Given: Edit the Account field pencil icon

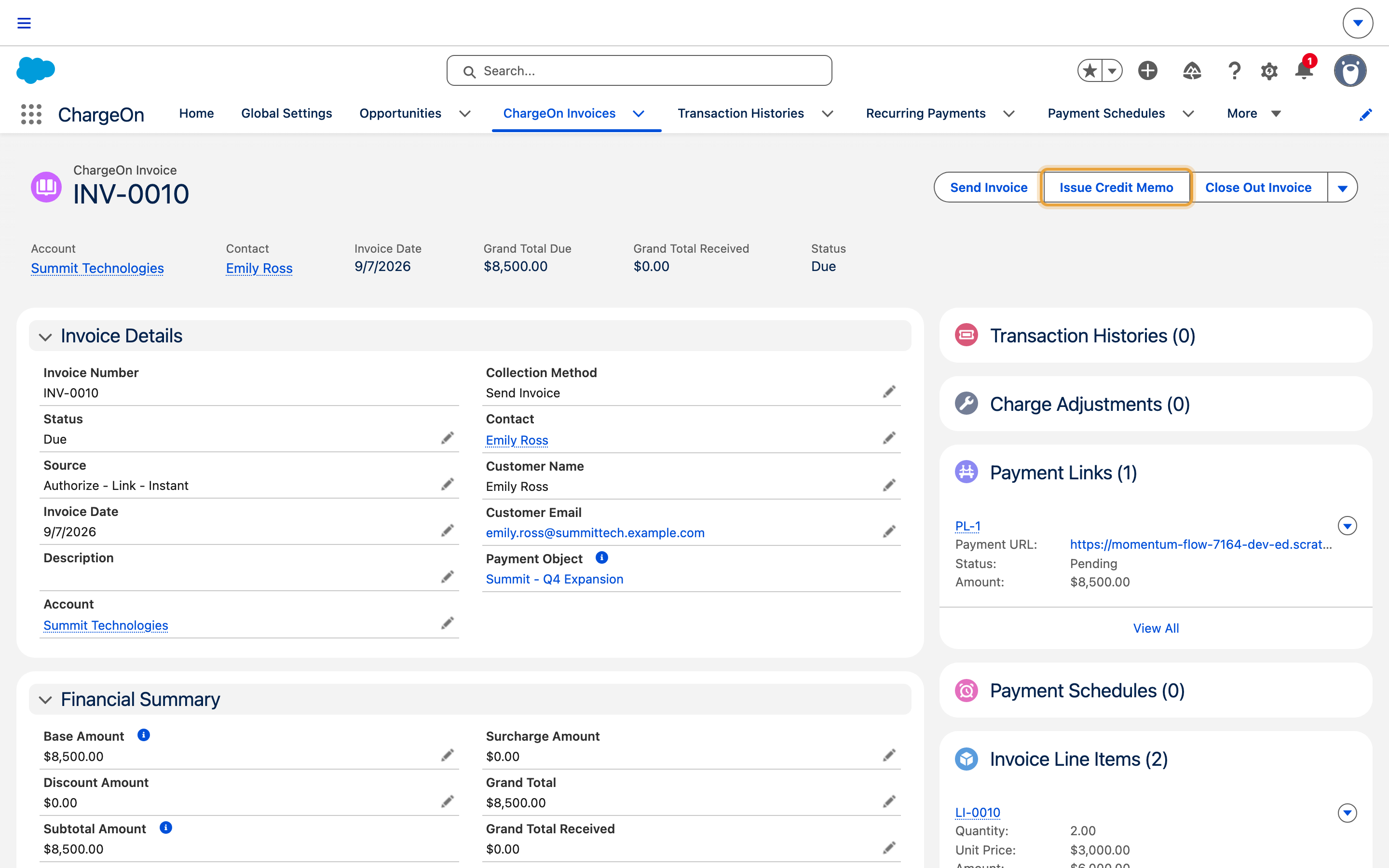Looking at the screenshot, I should pos(447,624).
